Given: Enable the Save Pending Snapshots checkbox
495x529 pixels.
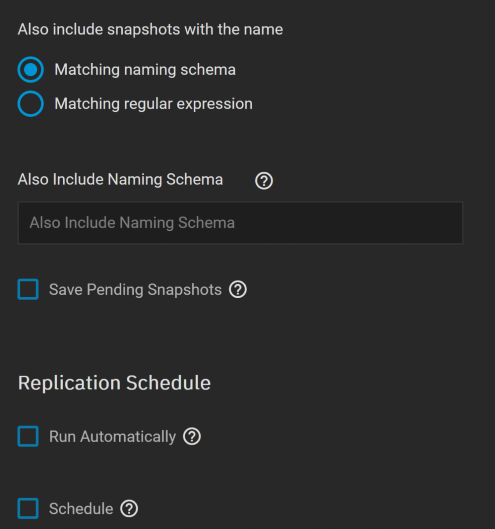Looking at the screenshot, I should tap(28, 289).
